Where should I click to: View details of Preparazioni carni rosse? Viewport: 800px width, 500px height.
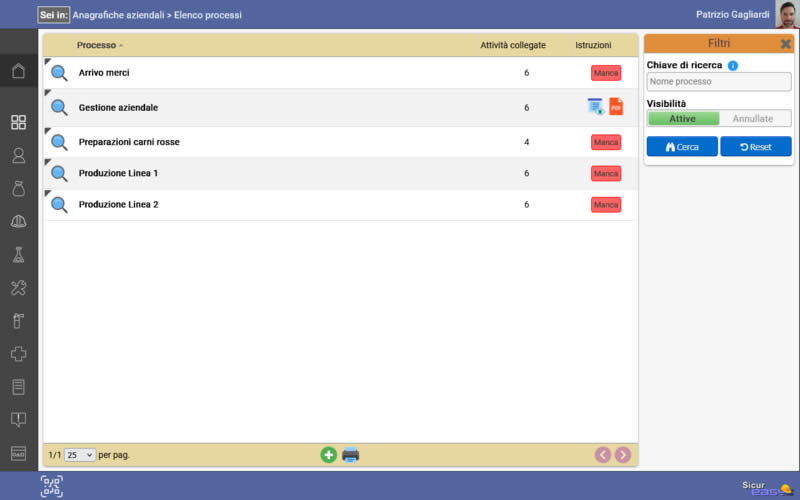(59, 142)
